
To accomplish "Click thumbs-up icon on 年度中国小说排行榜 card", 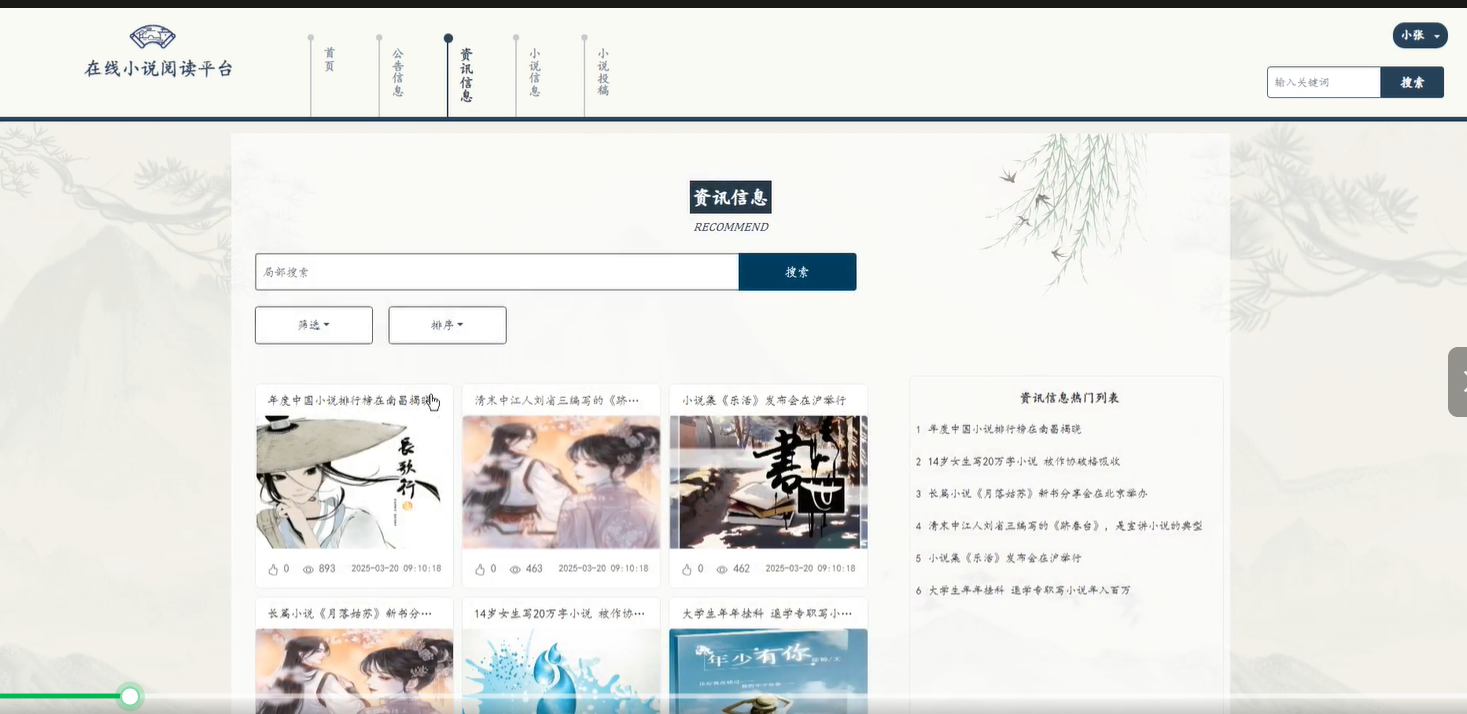I will 273,569.
